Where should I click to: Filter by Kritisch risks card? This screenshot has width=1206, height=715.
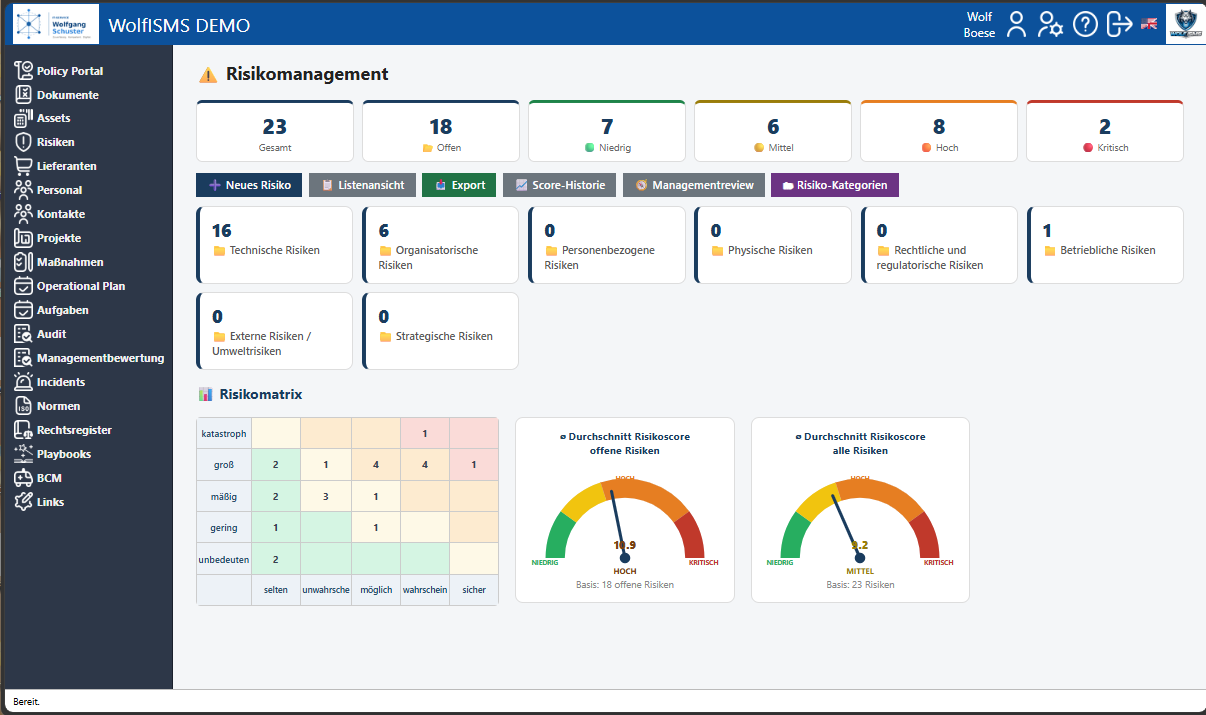click(1105, 131)
